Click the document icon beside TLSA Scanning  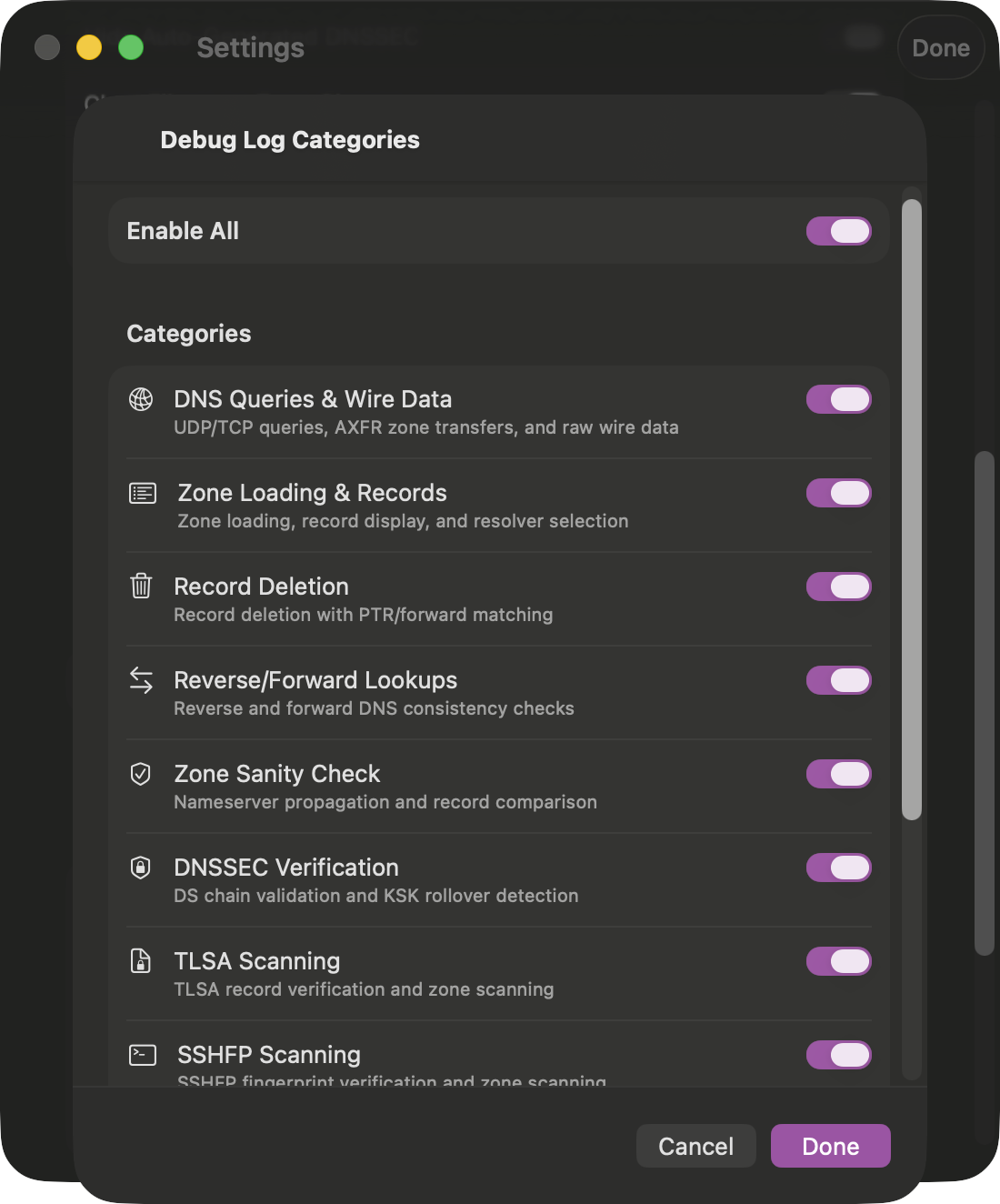tap(141, 961)
